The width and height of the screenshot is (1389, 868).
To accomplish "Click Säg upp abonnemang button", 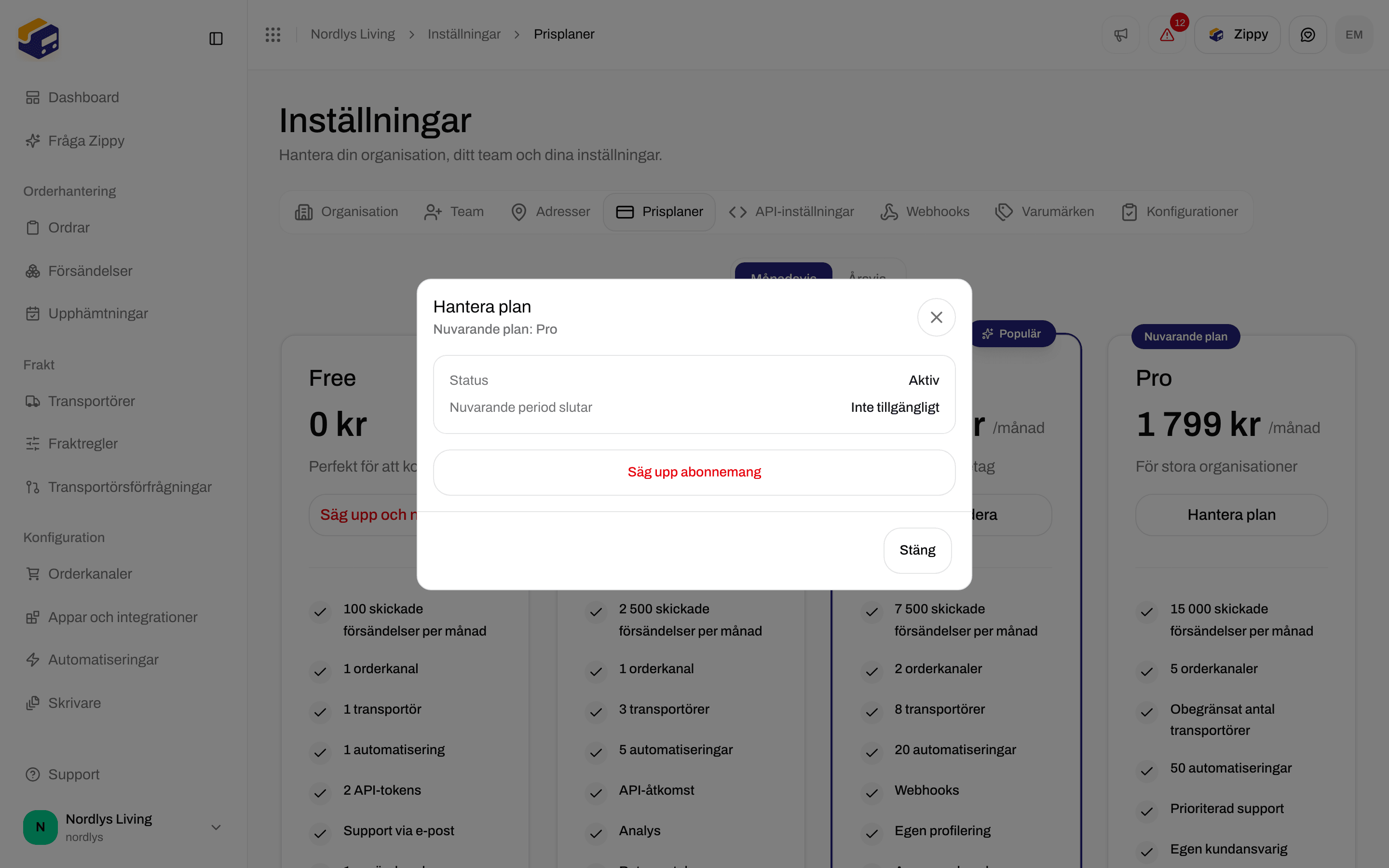I will click(x=694, y=472).
